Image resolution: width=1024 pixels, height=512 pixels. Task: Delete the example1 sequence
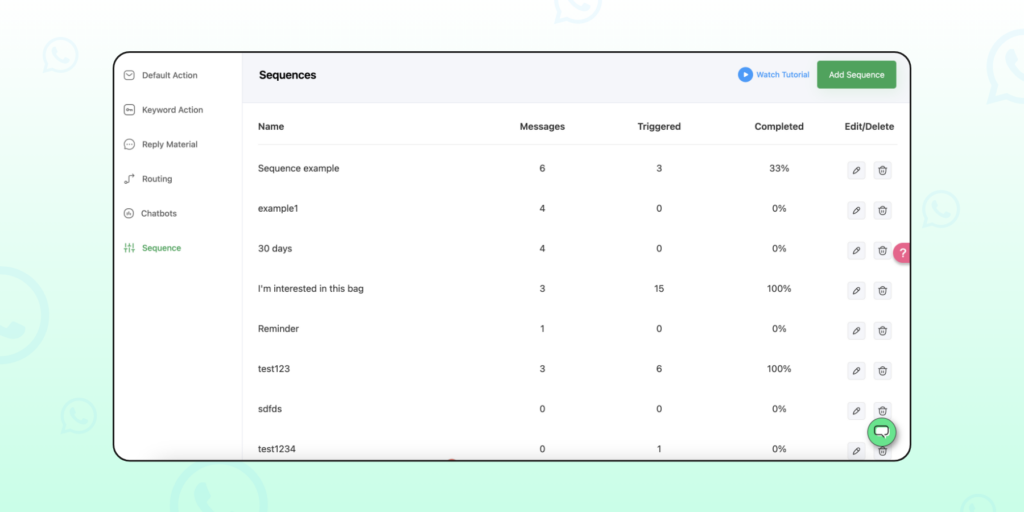pos(882,211)
